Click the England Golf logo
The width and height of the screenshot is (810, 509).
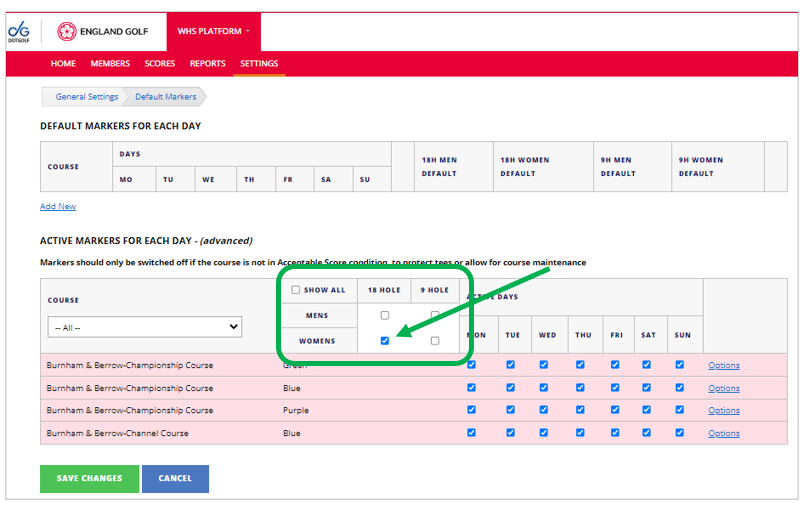pyautogui.click(x=102, y=32)
